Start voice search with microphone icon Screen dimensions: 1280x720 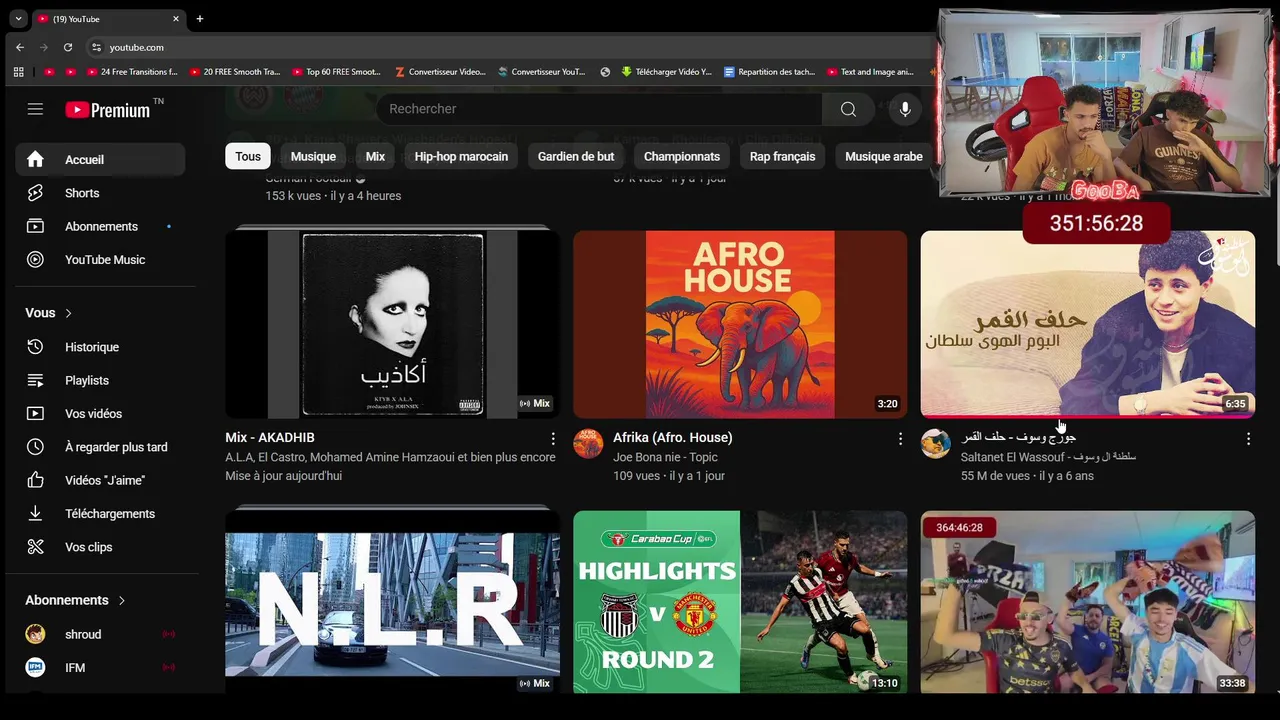905,109
